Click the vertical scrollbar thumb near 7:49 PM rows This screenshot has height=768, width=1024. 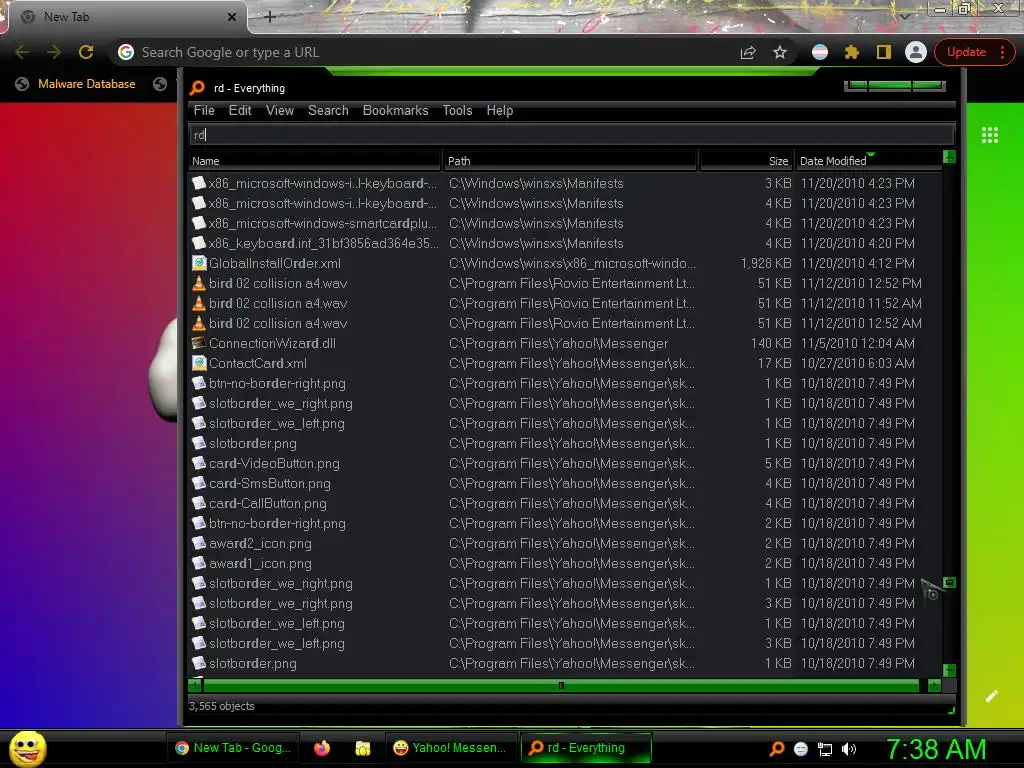click(950, 583)
